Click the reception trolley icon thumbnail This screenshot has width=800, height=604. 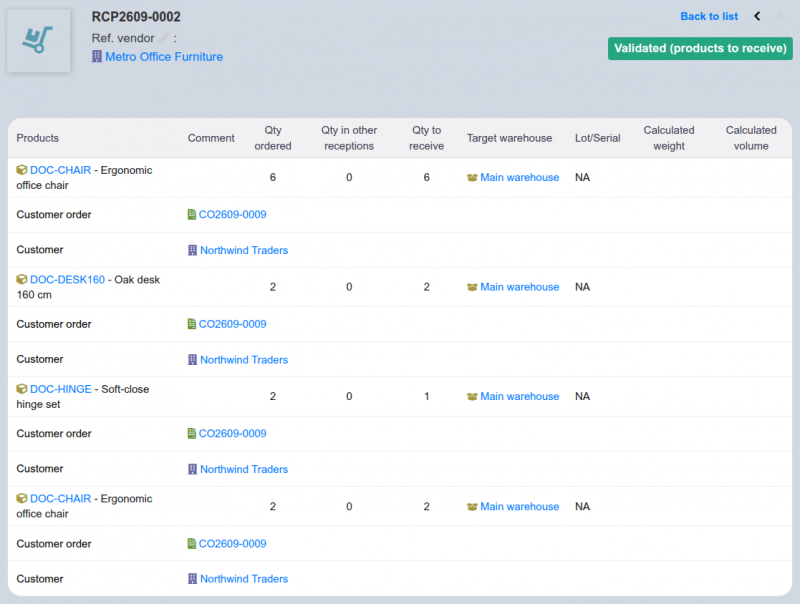[x=38, y=40]
